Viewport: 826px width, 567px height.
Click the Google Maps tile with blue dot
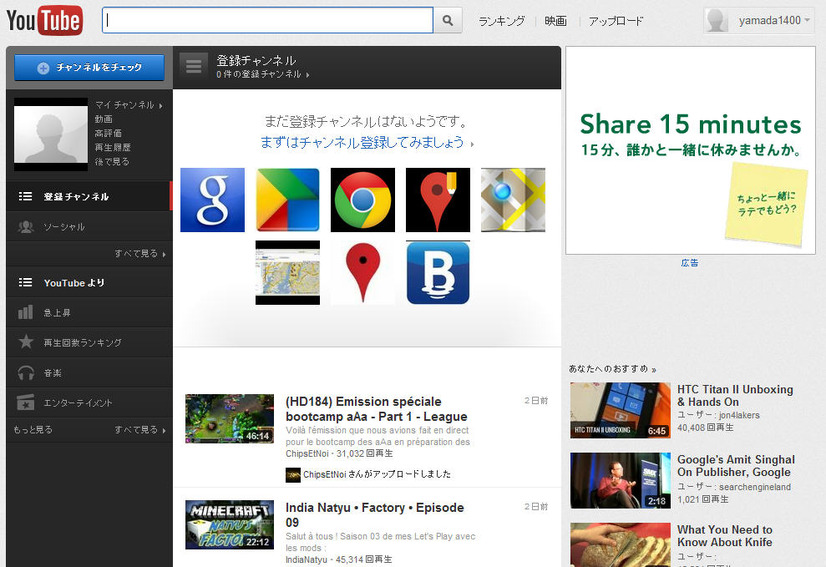(513, 200)
